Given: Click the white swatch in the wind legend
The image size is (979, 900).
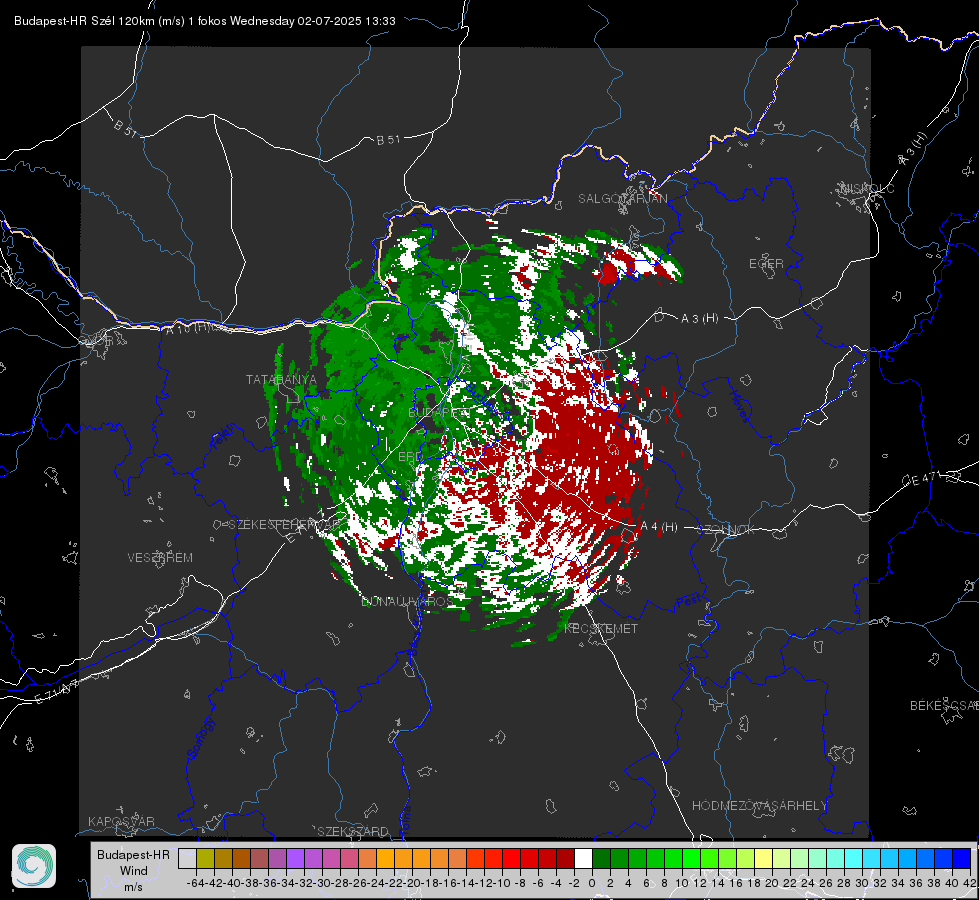Looking at the screenshot, I should (583, 859).
